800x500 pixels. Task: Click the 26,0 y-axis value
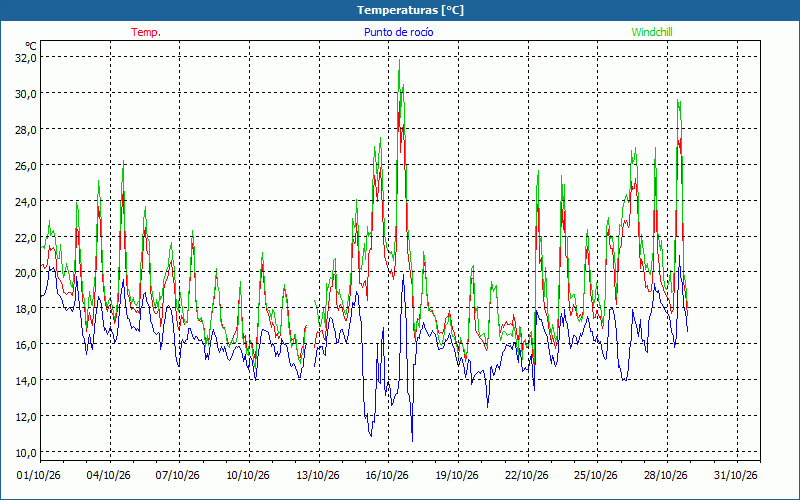click(x=26, y=165)
